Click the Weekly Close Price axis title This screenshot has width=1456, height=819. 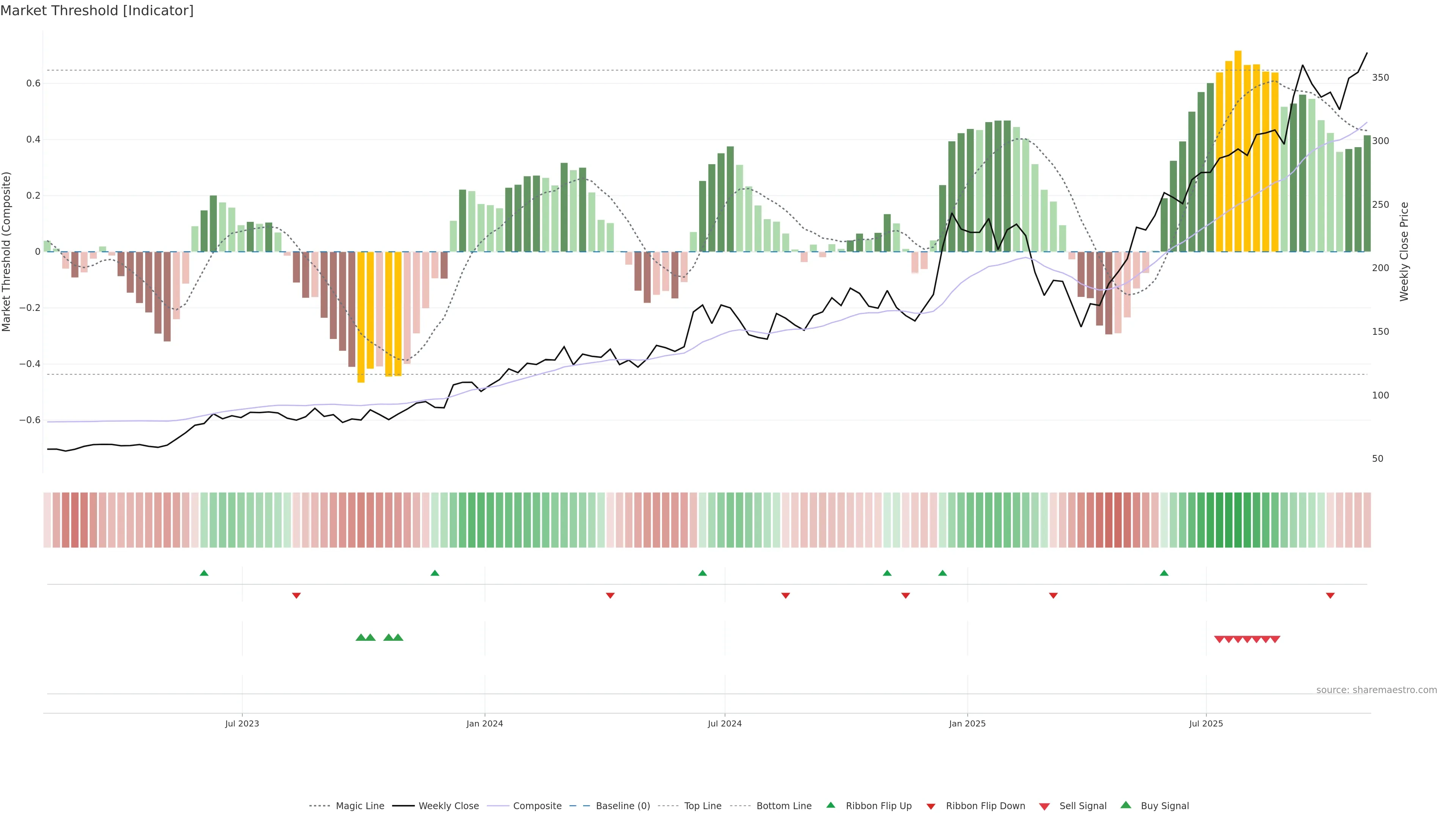click(1404, 251)
